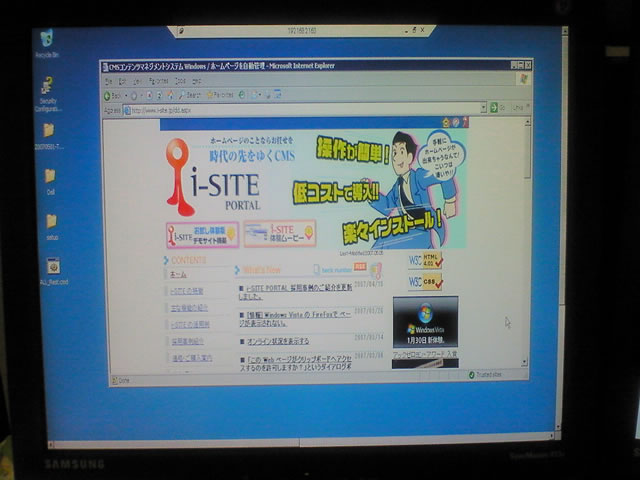Click the Mail toolbar icon
The height and width of the screenshot is (480, 640).
point(254,95)
